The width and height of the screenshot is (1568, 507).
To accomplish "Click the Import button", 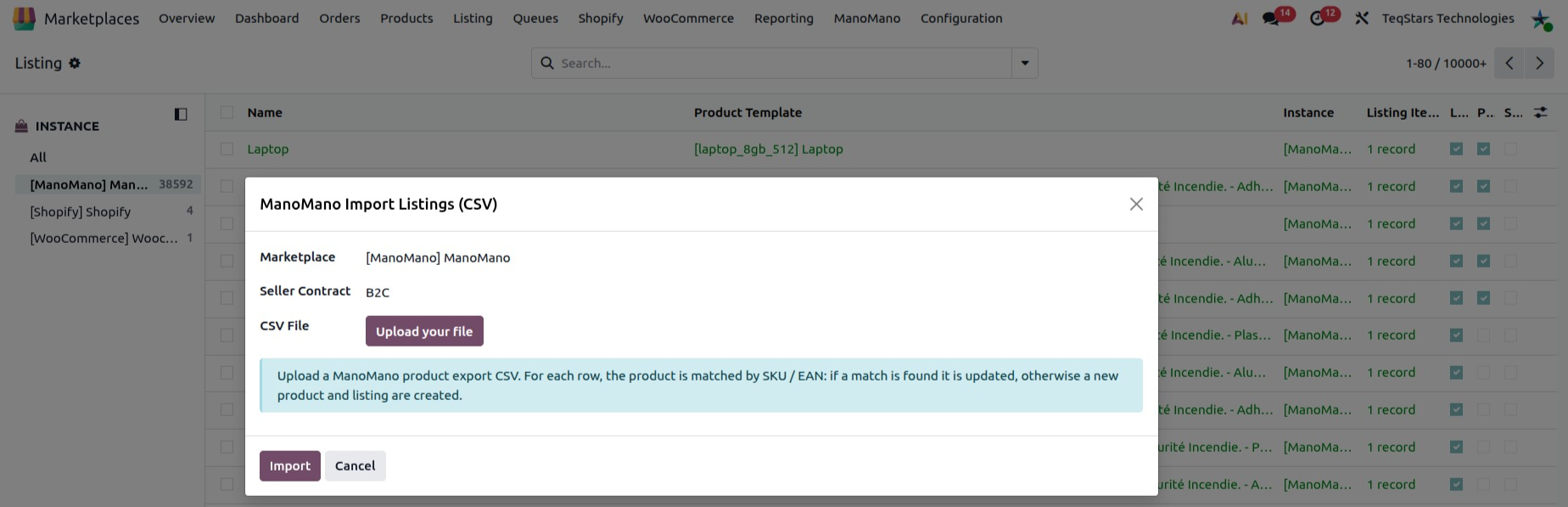I will pos(290,466).
